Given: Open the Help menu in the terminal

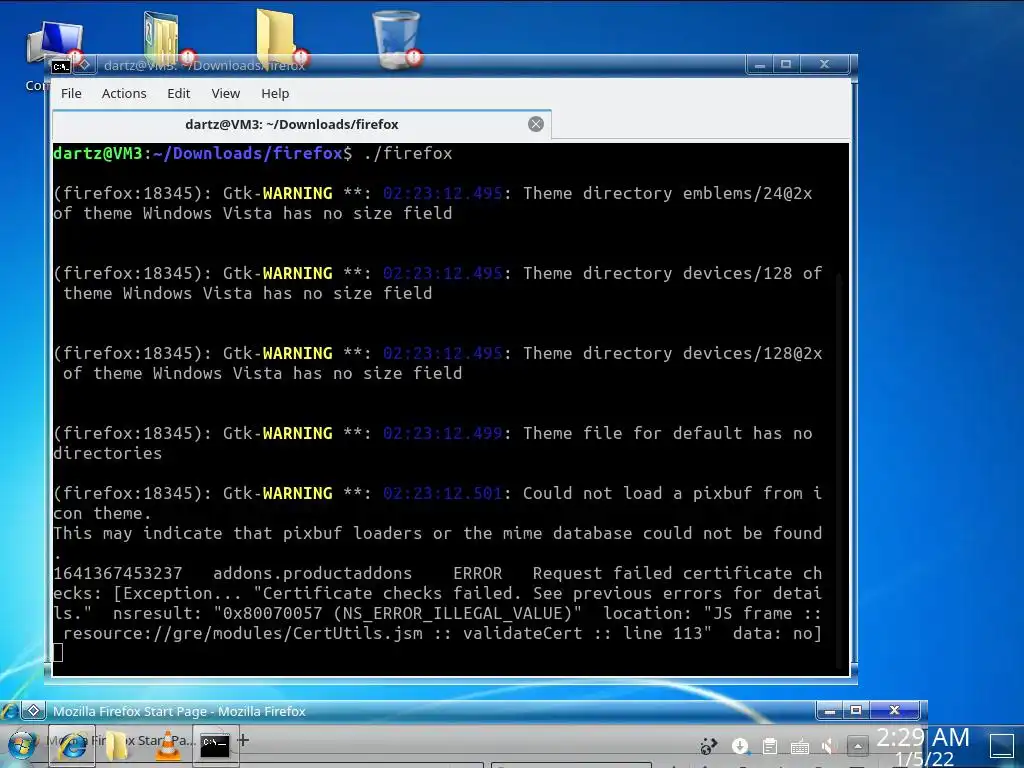Looking at the screenshot, I should click(275, 93).
